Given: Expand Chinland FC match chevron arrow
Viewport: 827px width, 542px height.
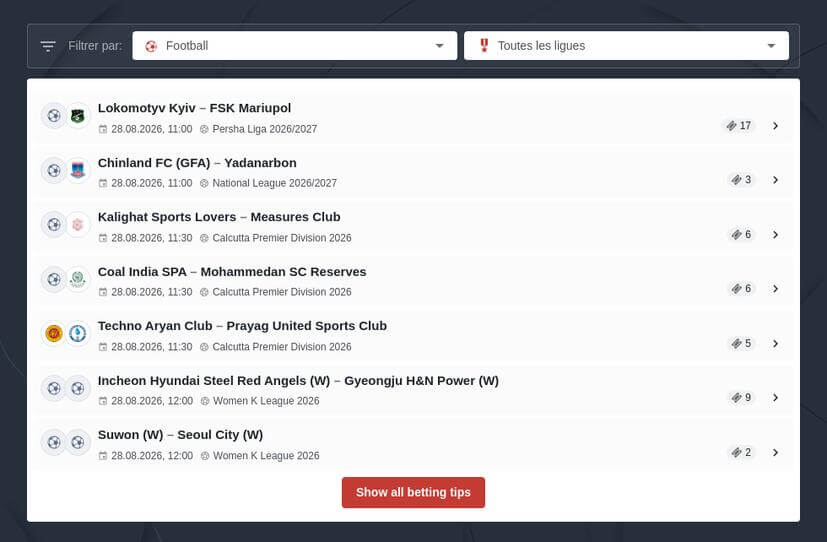Looking at the screenshot, I should pyautogui.click(x=775, y=180).
